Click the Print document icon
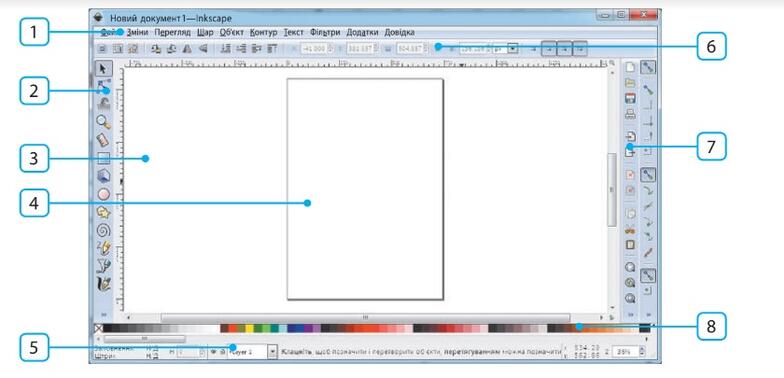 point(630,114)
